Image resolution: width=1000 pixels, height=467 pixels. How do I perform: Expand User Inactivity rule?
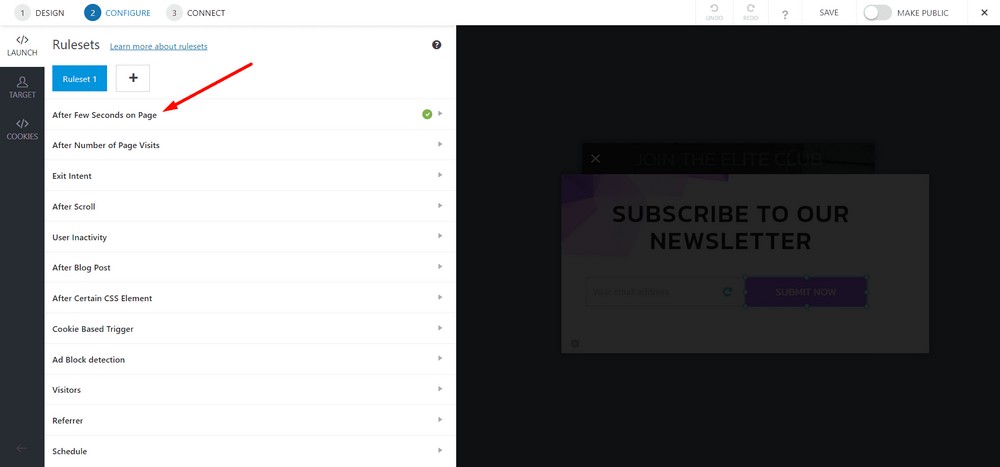(250, 237)
